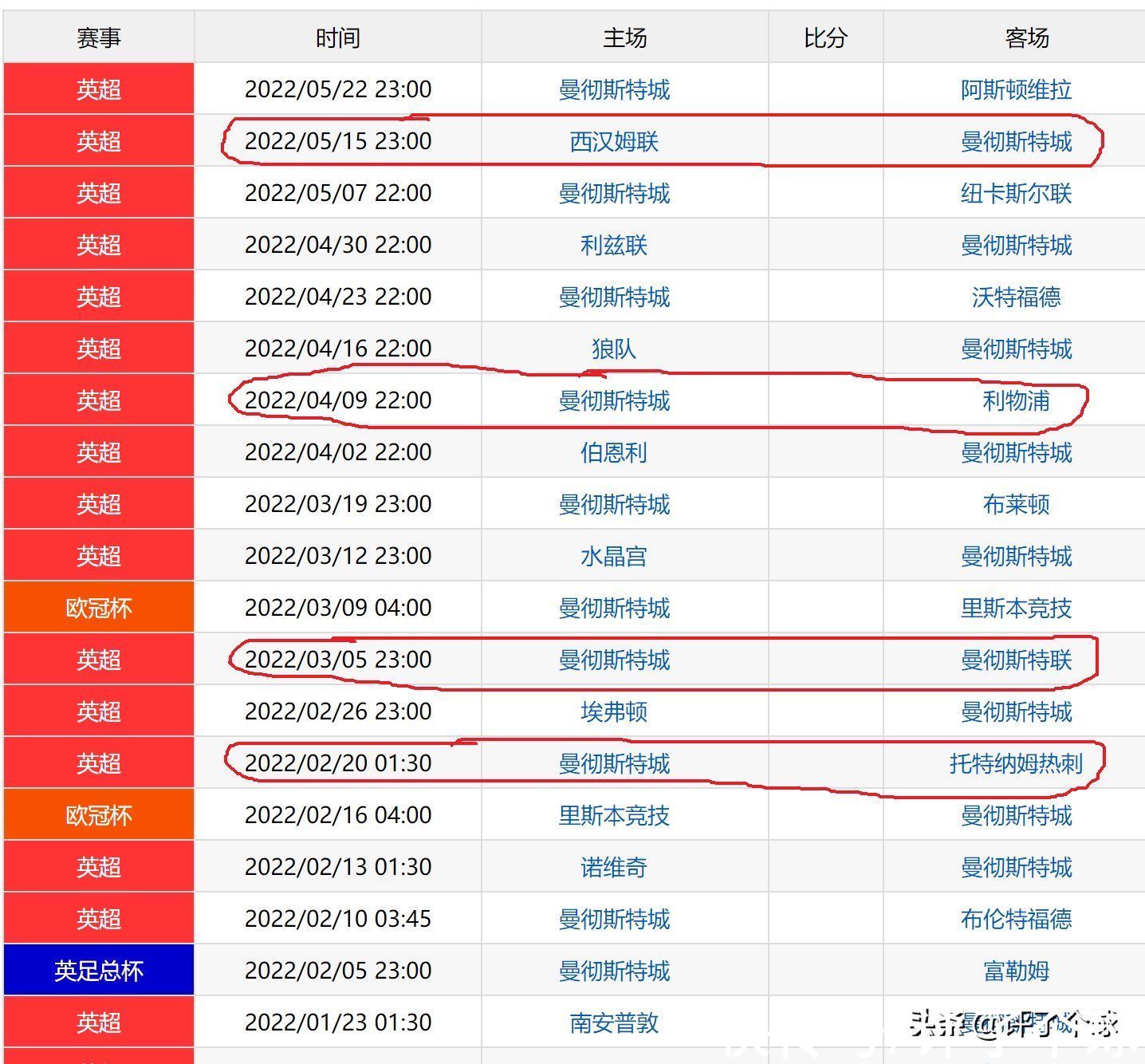Click the time 2022/04/02 22:00
The width and height of the screenshot is (1145, 1064).
tap(338, 452)
